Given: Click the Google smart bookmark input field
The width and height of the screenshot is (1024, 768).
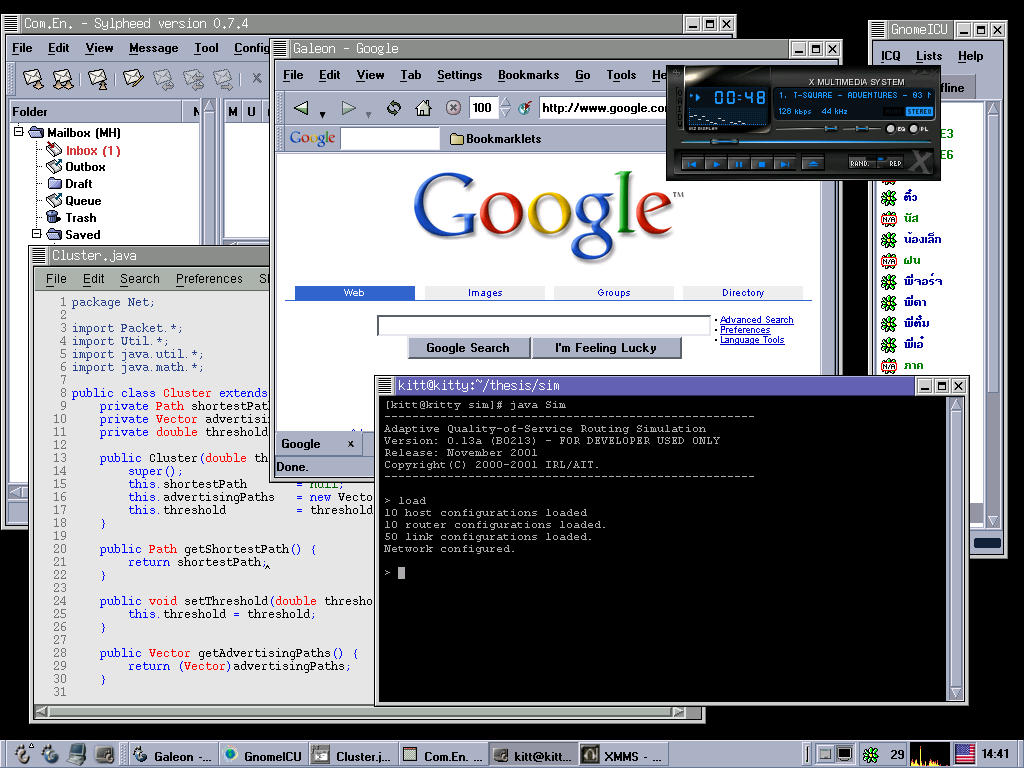Looking at the screenshot, I should point(390,138).
